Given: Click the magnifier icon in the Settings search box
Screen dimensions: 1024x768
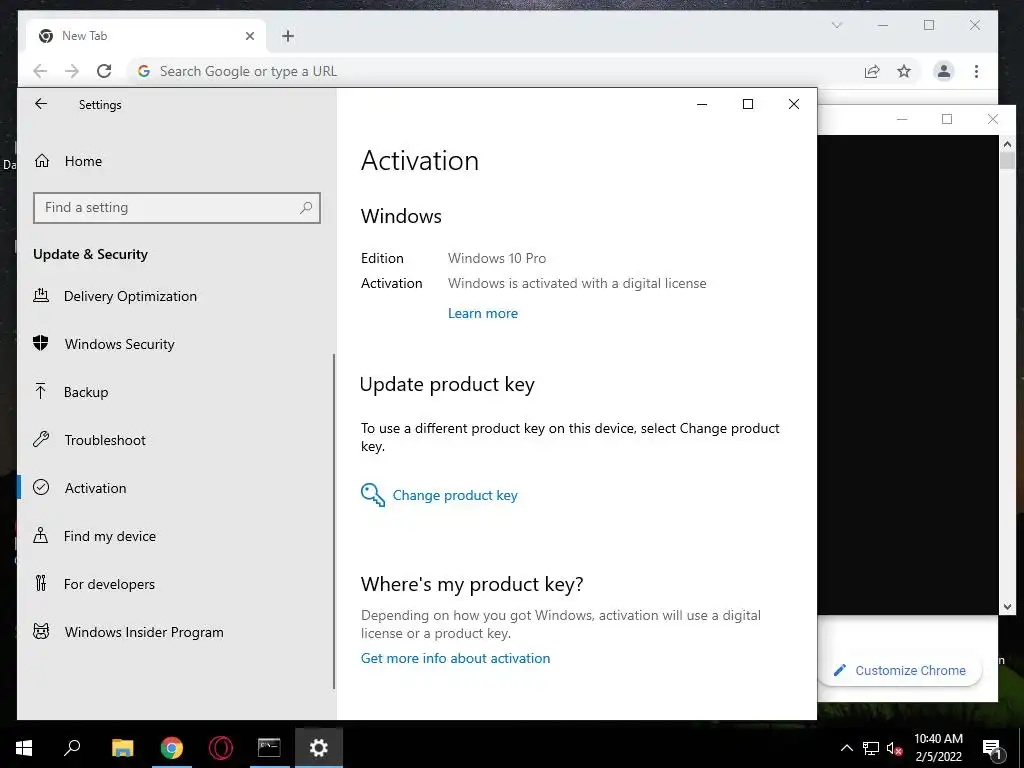Looking at the screenshot, I should [x=306, y=208].
